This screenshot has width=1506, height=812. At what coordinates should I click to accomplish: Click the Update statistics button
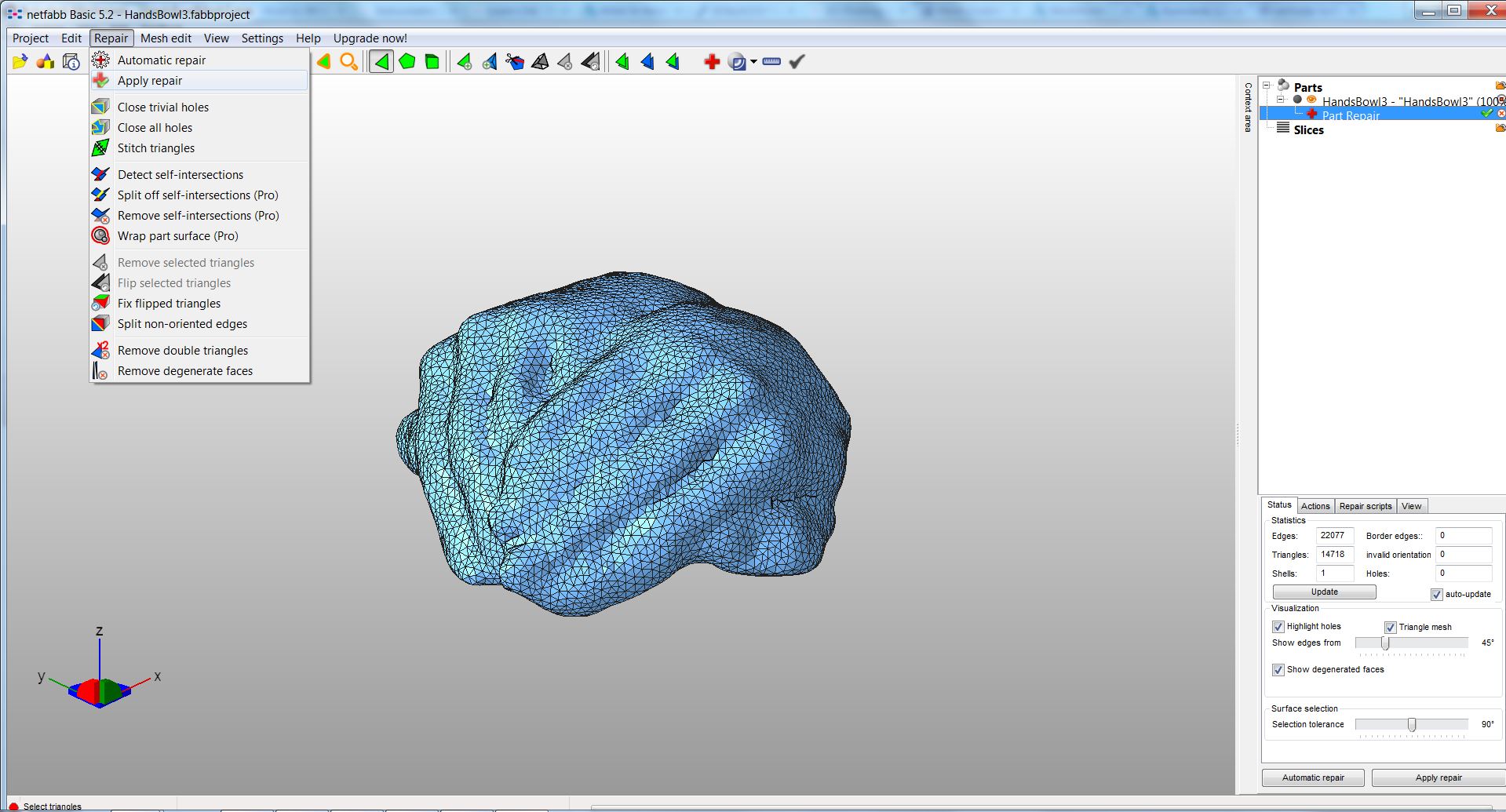[x=1324, y=592]
